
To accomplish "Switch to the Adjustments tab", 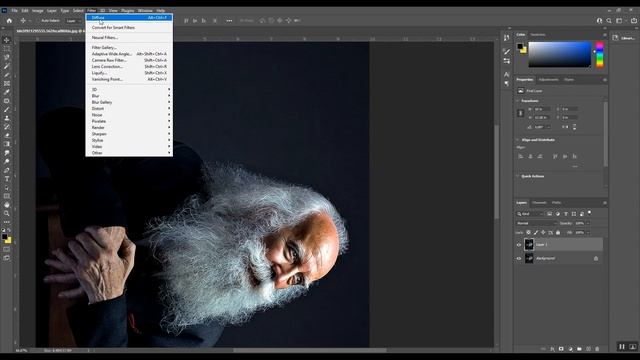I will [x=548, y=80].
